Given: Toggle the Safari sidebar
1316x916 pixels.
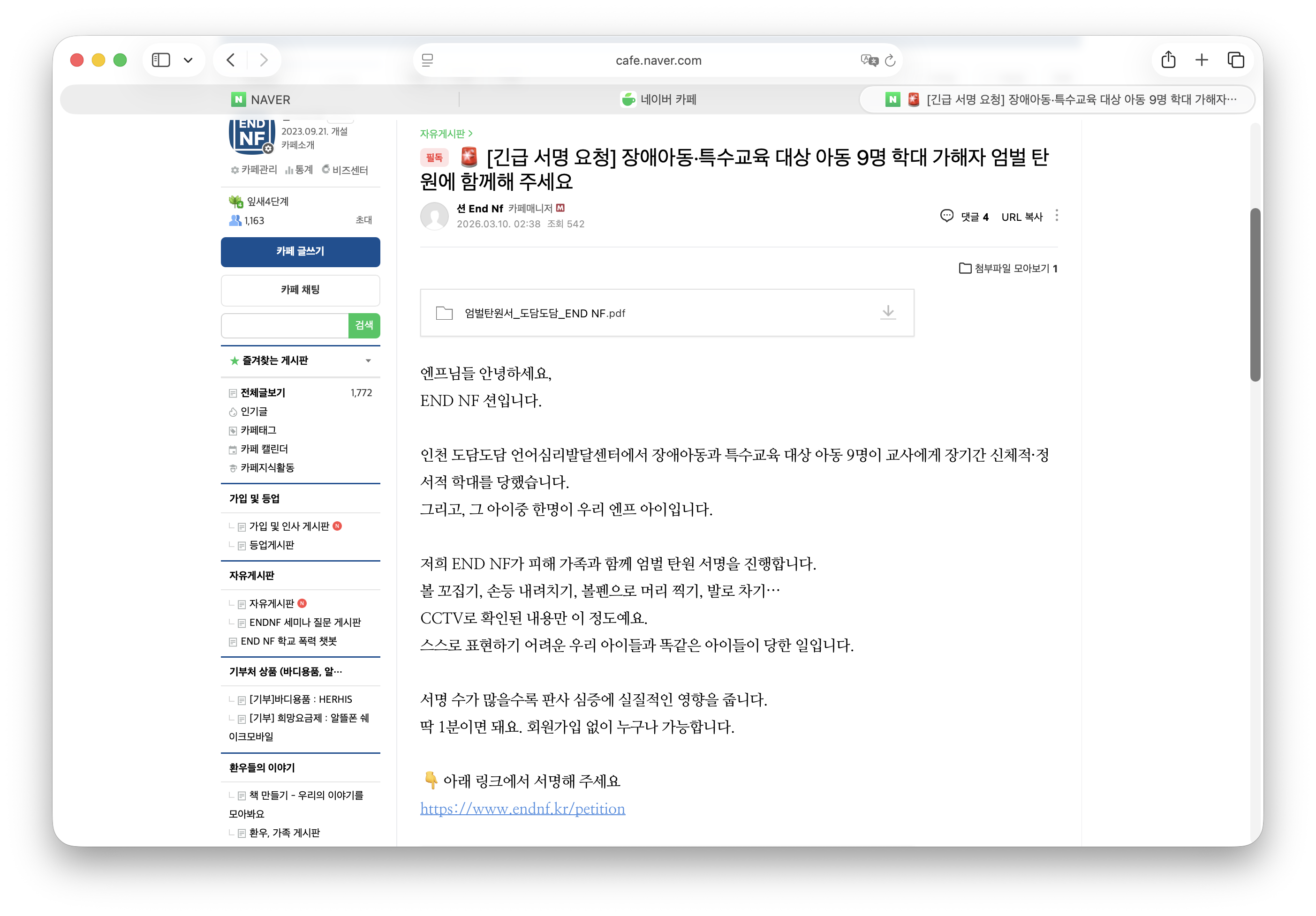Looking at the screenshot, I should point(161,60).
